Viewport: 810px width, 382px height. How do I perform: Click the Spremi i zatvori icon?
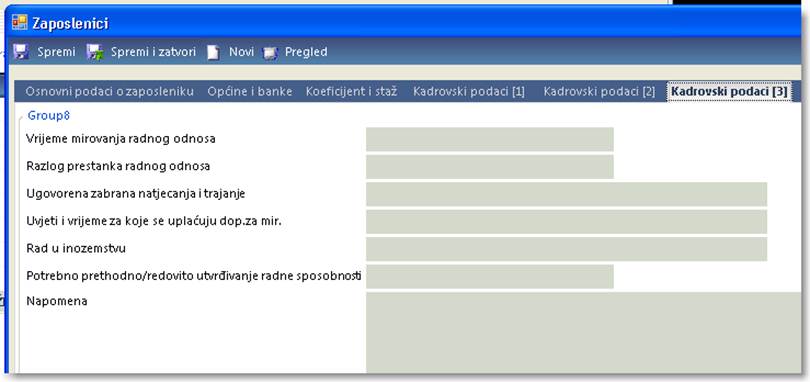pos(95,52)
